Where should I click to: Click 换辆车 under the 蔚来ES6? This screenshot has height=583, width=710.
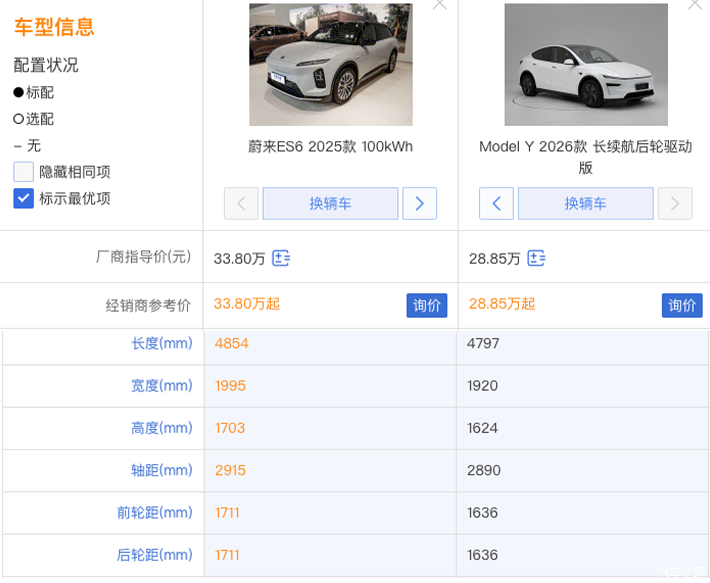(330, 204)
